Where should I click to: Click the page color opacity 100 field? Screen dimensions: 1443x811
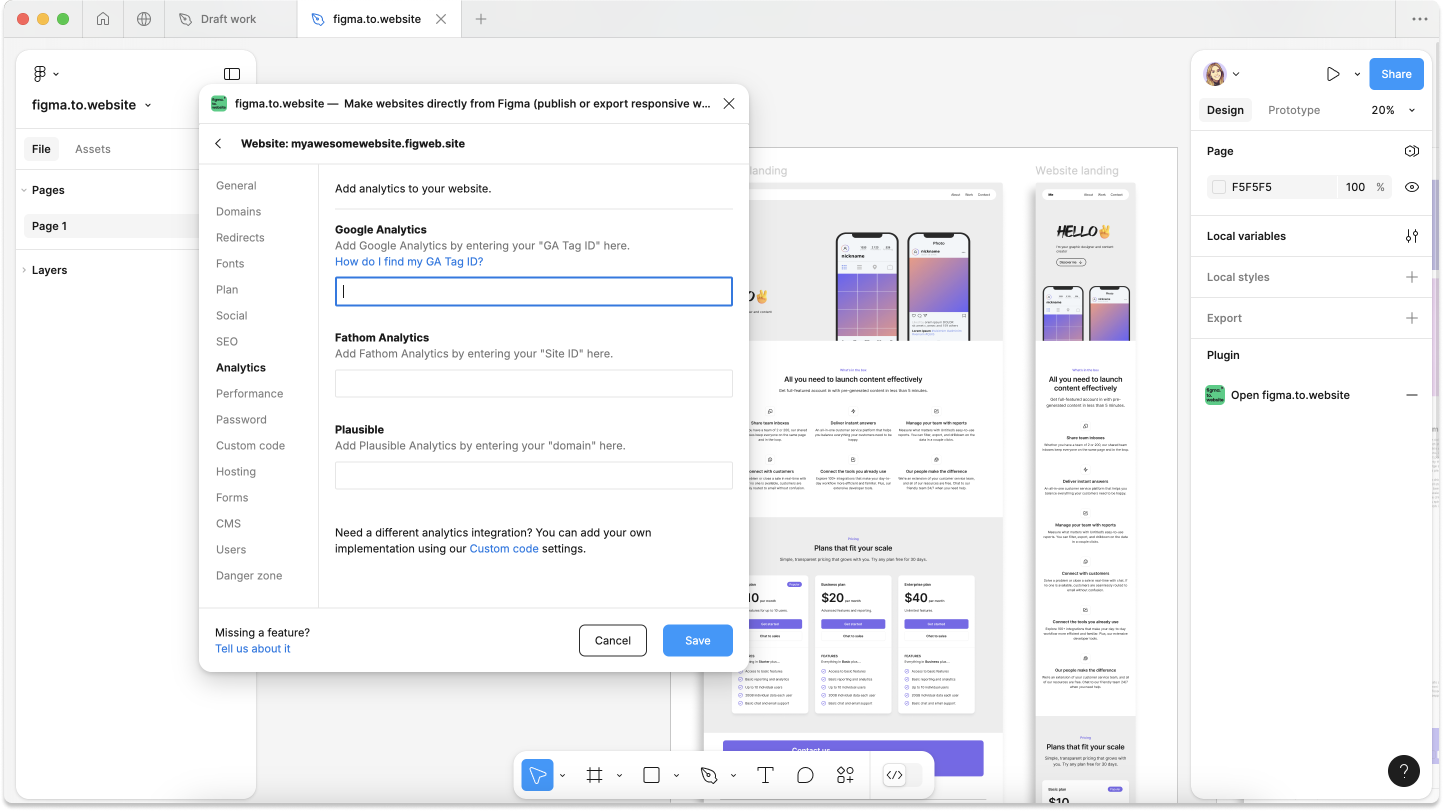pos(1355,187)
